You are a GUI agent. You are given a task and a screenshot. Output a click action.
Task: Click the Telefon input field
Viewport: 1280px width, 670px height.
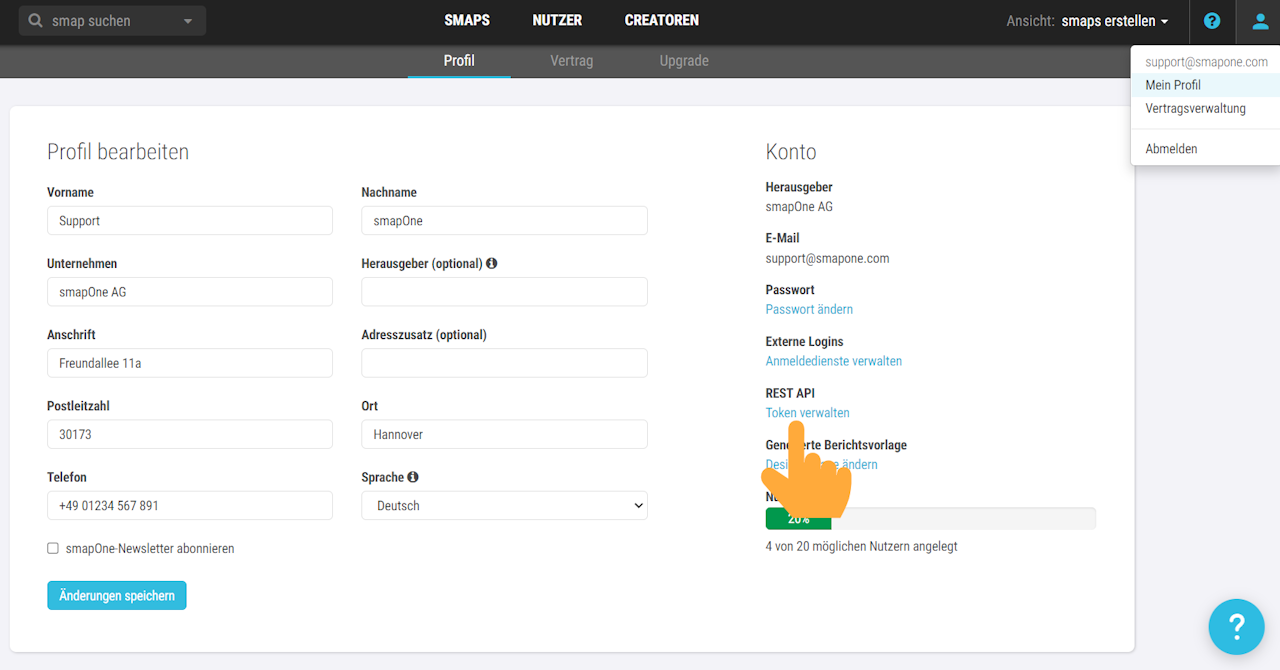(x=190, y=506)
